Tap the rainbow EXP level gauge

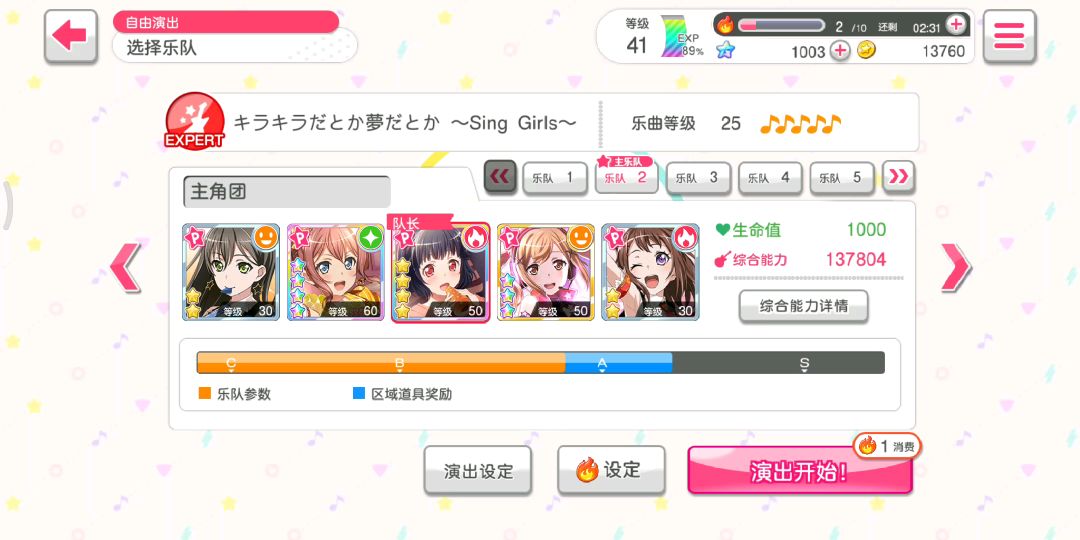676,37
